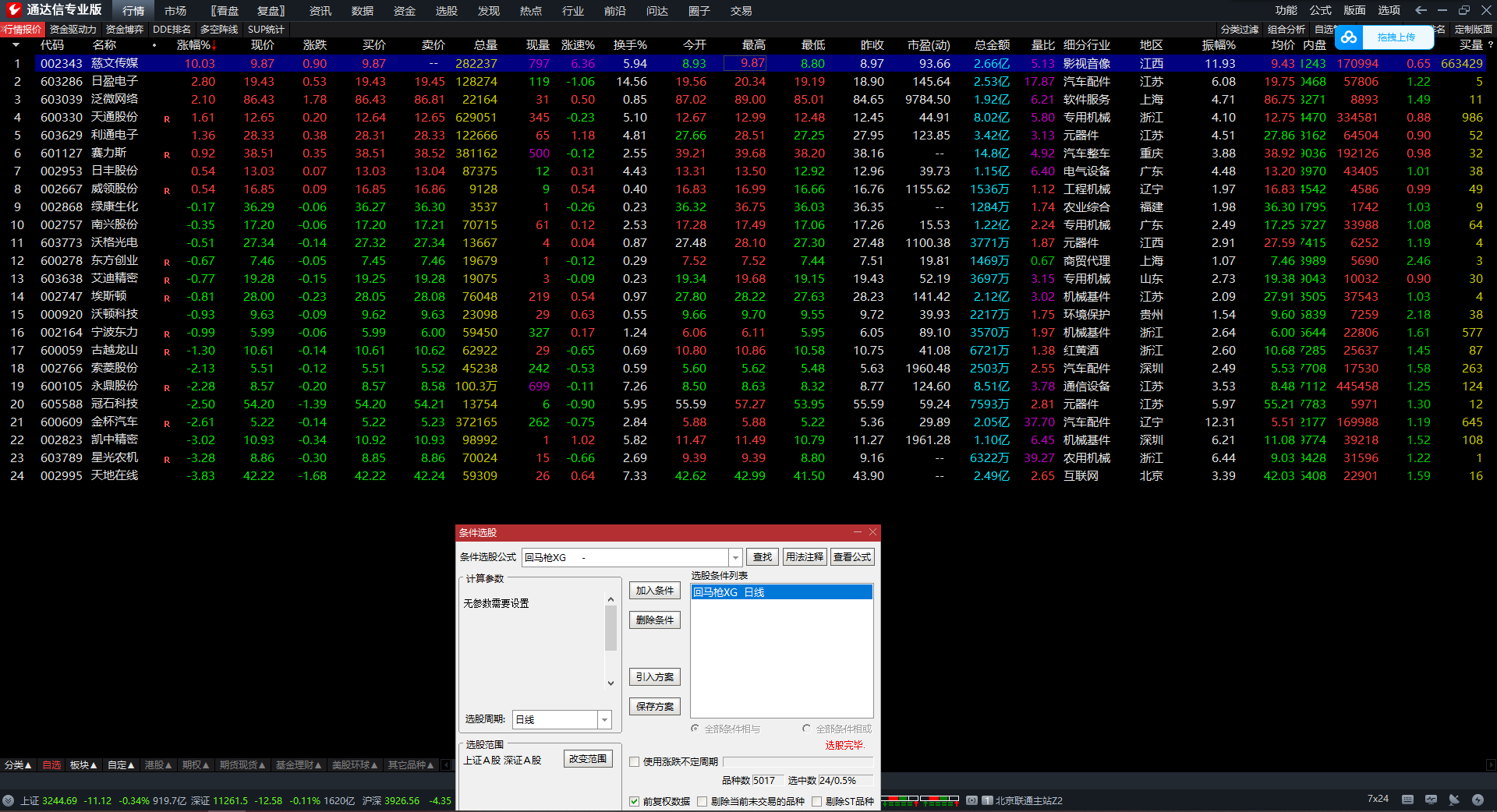Click the 通达信 red logo icon
This screenshot has width=1497, height=812.
[14, 9]
